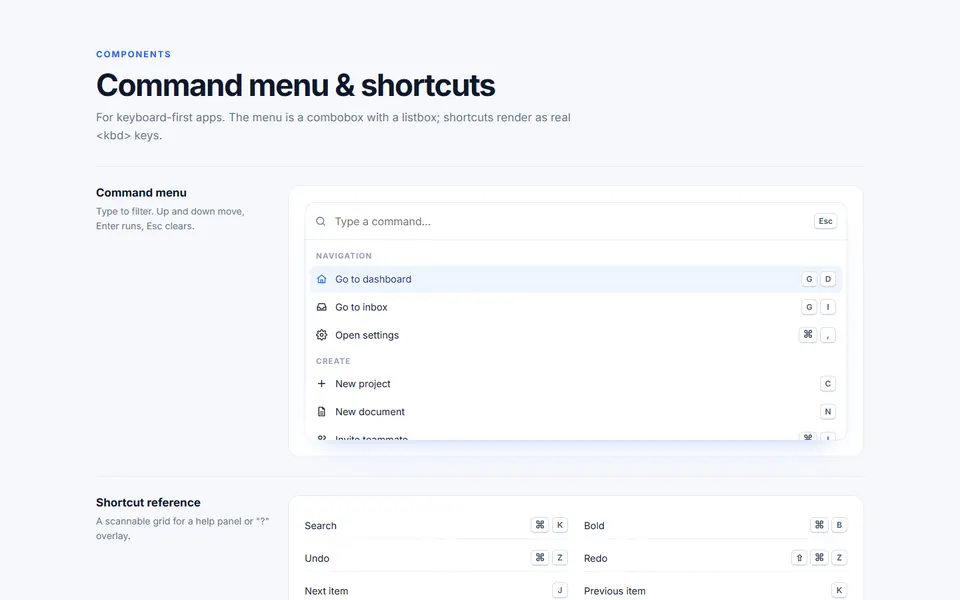The height and width of the screenshot is (600, 960).
Task: Click the command key in Search row
Action: (x=539, y=525)
